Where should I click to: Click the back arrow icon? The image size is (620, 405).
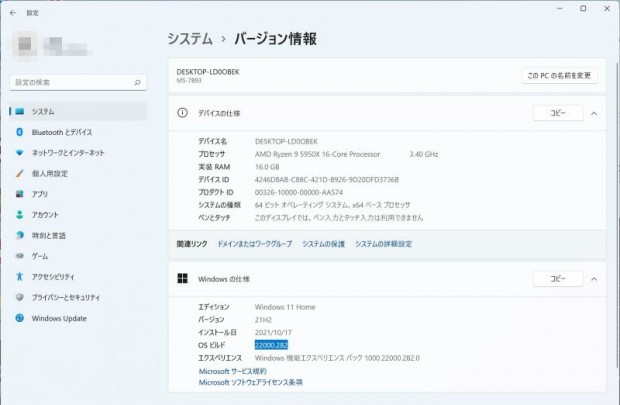13,13
